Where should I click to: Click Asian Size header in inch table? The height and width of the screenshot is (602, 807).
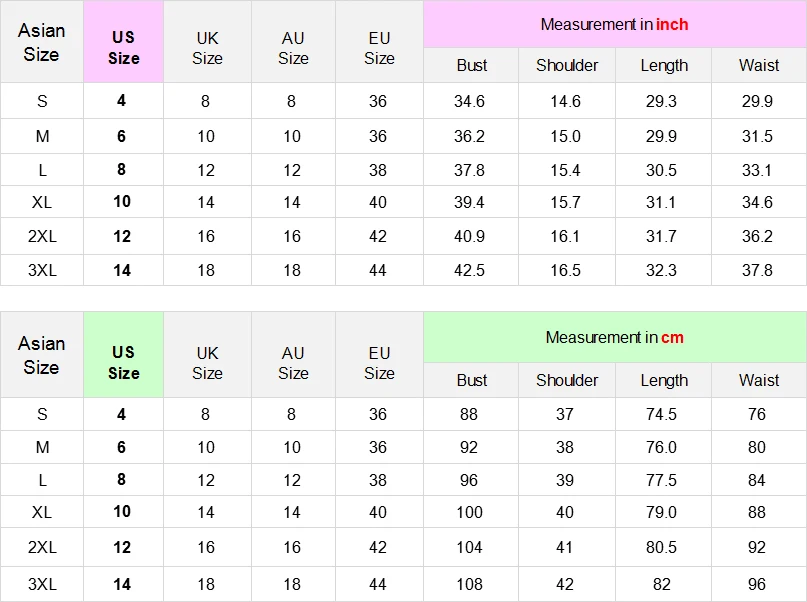(41, 42)
